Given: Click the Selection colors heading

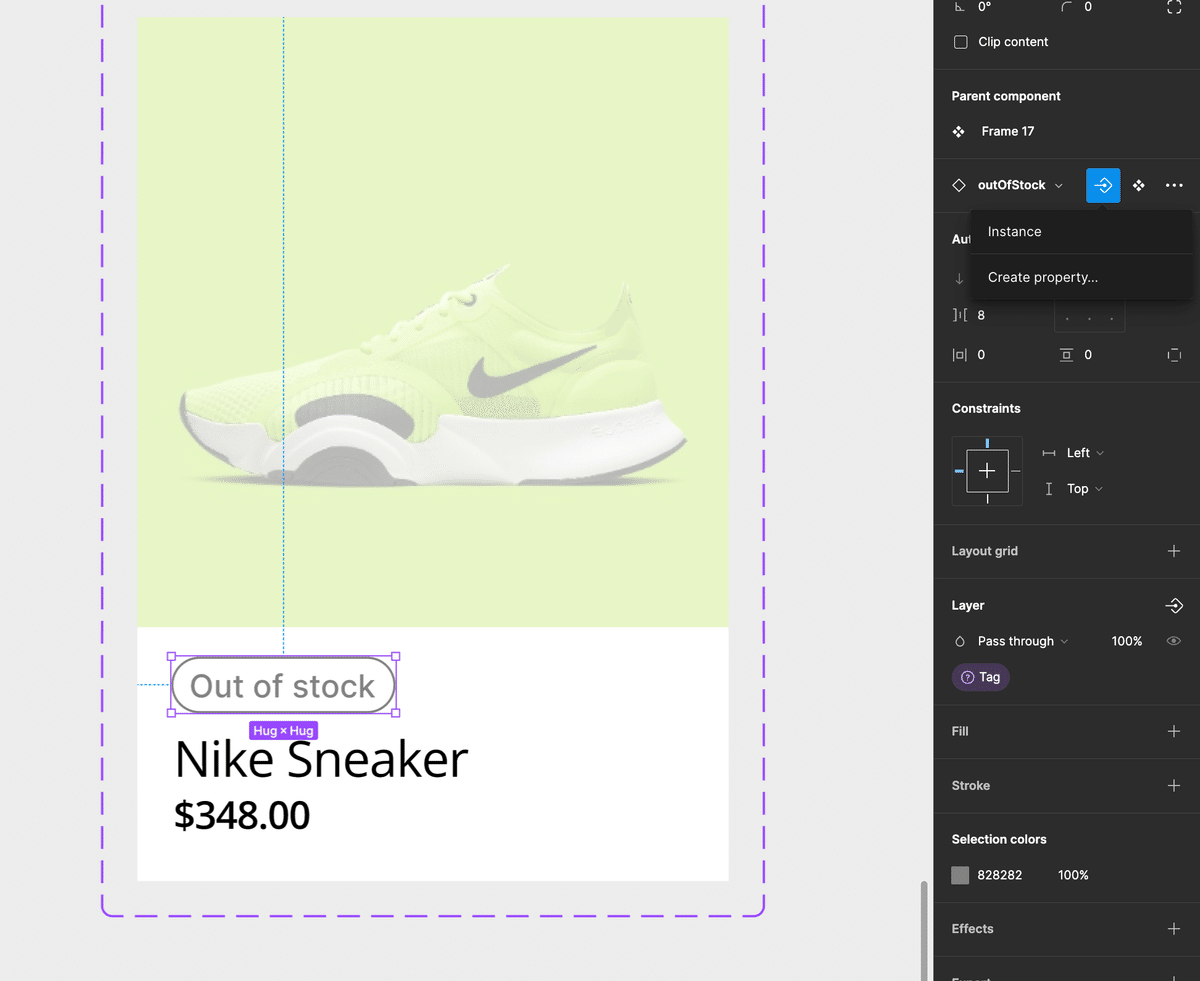Looking at the screenshot, I should (x=999, y=839).
